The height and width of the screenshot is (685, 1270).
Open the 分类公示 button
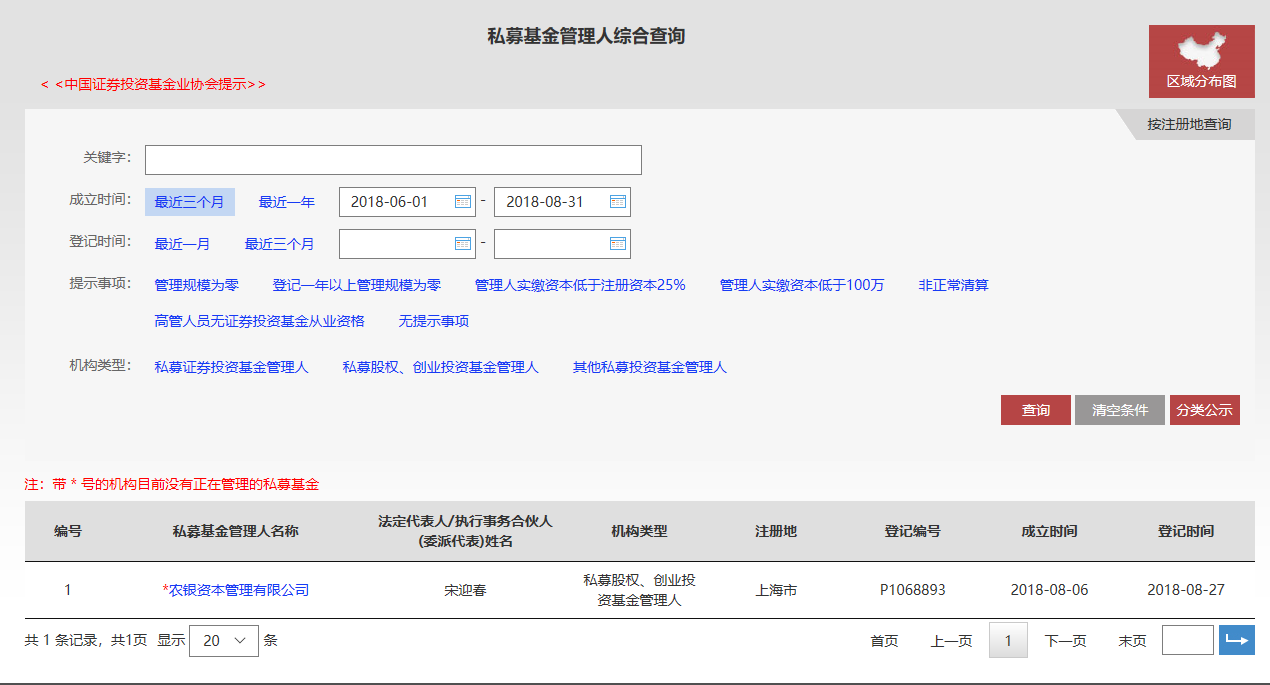[x=1204, y=410]
